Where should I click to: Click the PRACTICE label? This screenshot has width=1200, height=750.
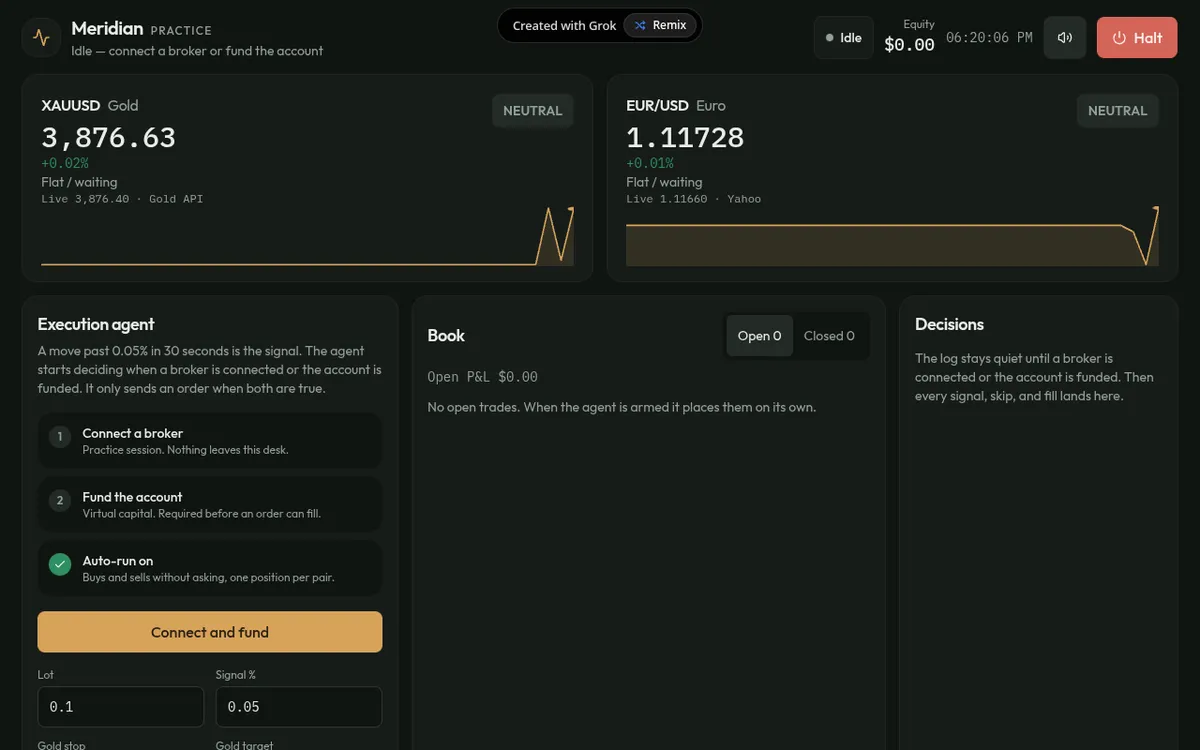pyautogui.click(x=181, y=31)
